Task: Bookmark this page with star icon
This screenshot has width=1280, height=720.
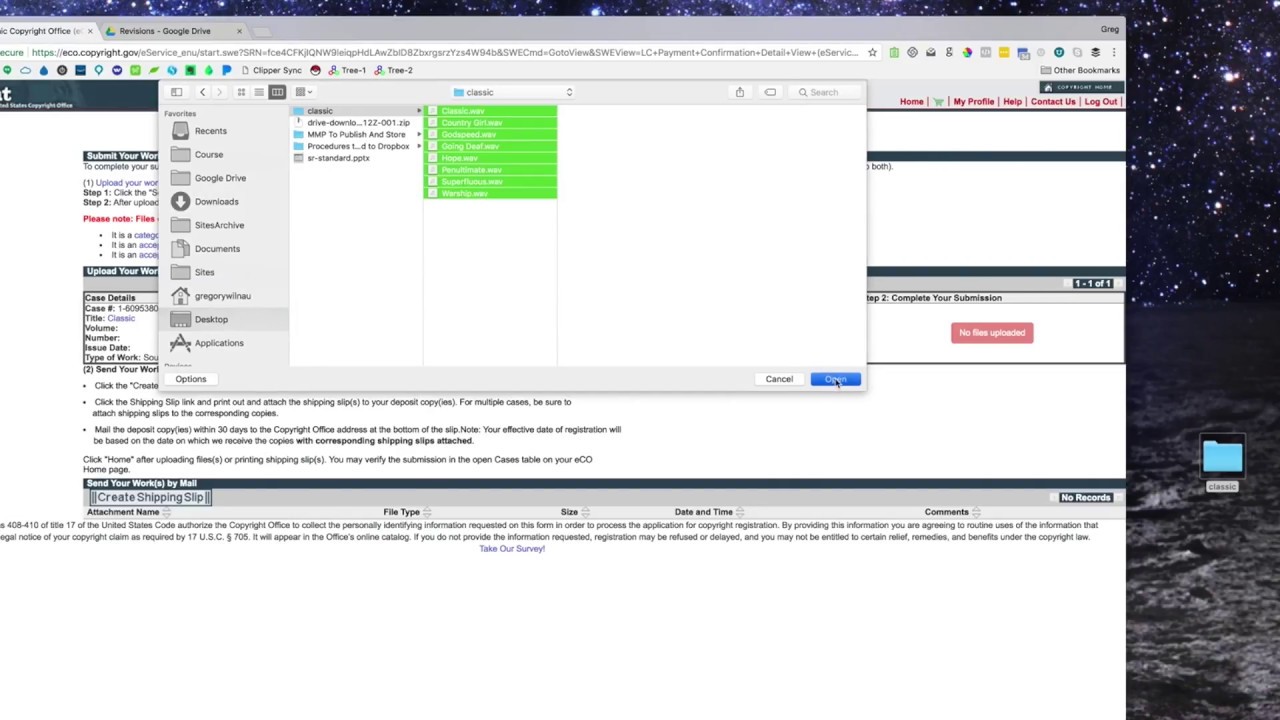Action: (x=872, y=52)
